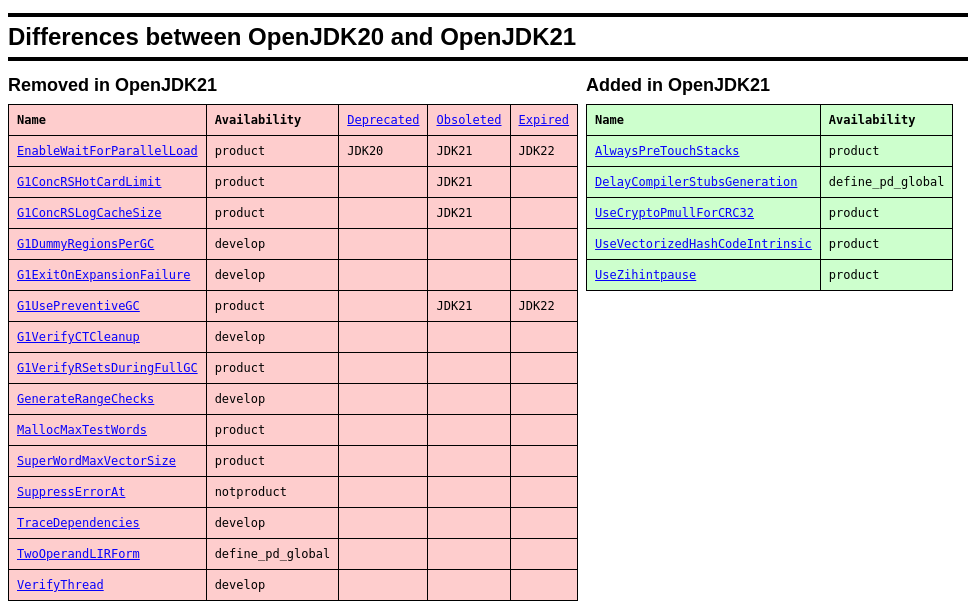Viewport: 968px width, 605px height.
Task: Visit the UseZihintpause link
Action: pyautogui.click(x=645, y=275)
